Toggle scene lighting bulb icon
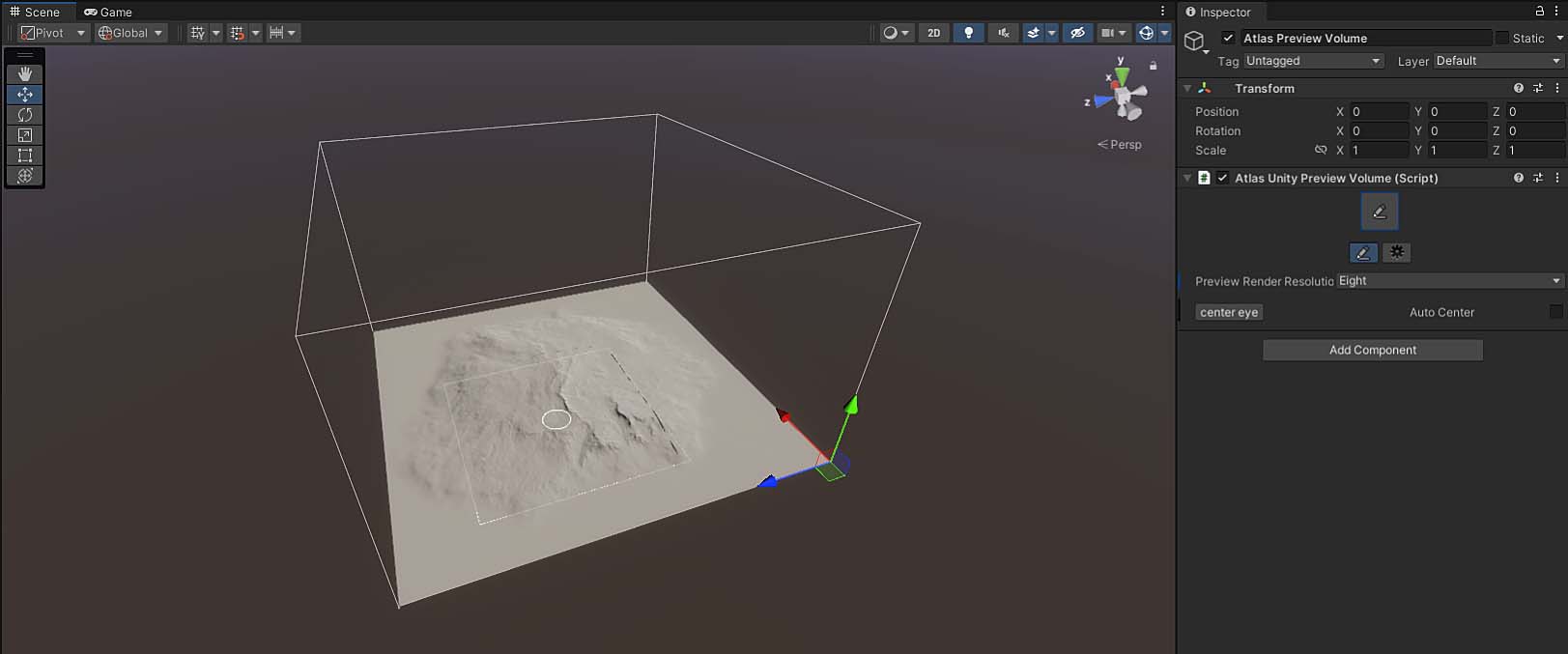This screenshot has width=1568, height=654. (x=968, y=33)
